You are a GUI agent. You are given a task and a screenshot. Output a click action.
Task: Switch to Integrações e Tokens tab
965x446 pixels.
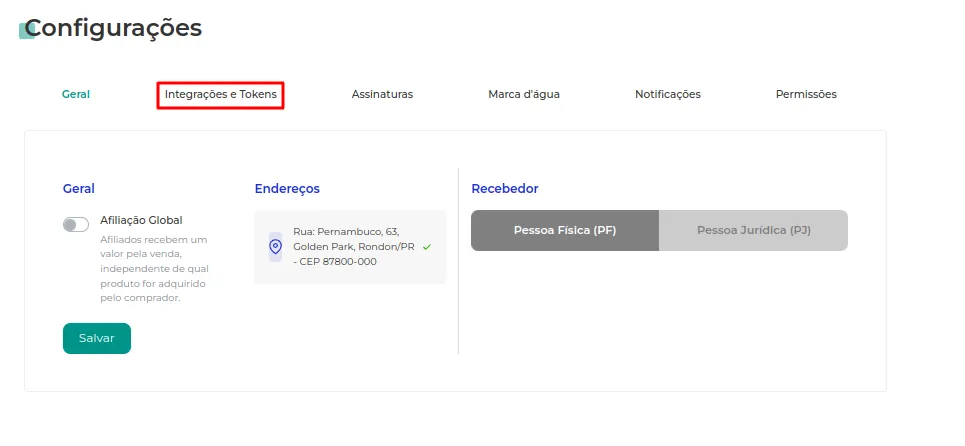click(220, 95)
